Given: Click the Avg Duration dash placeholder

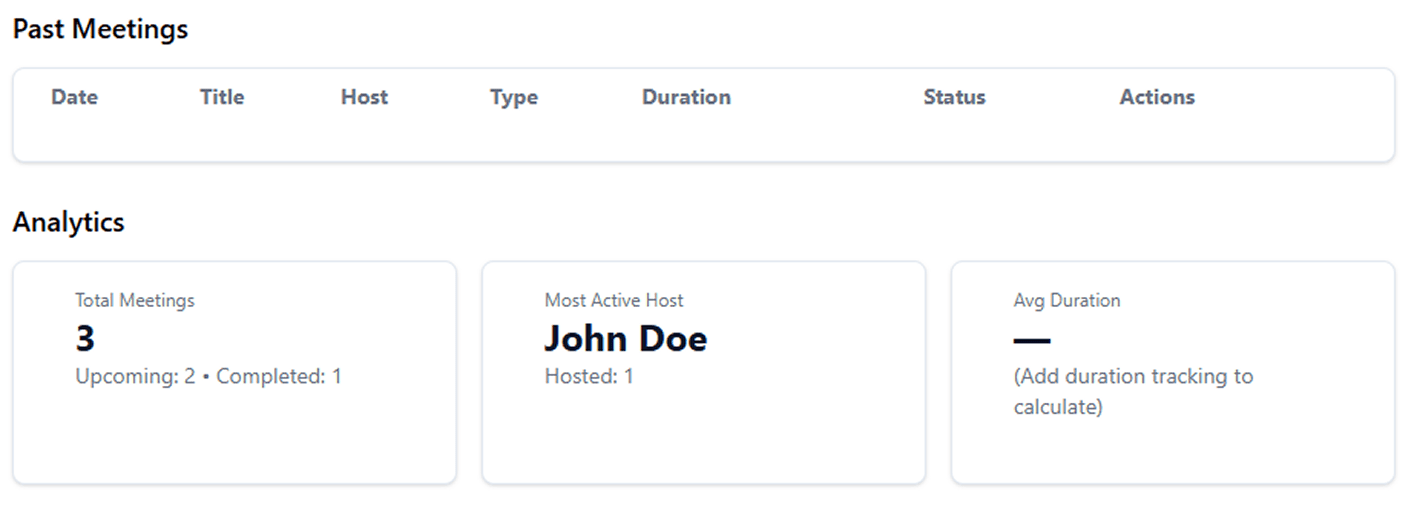Looking at the screenshot, I should [1031, 341].
